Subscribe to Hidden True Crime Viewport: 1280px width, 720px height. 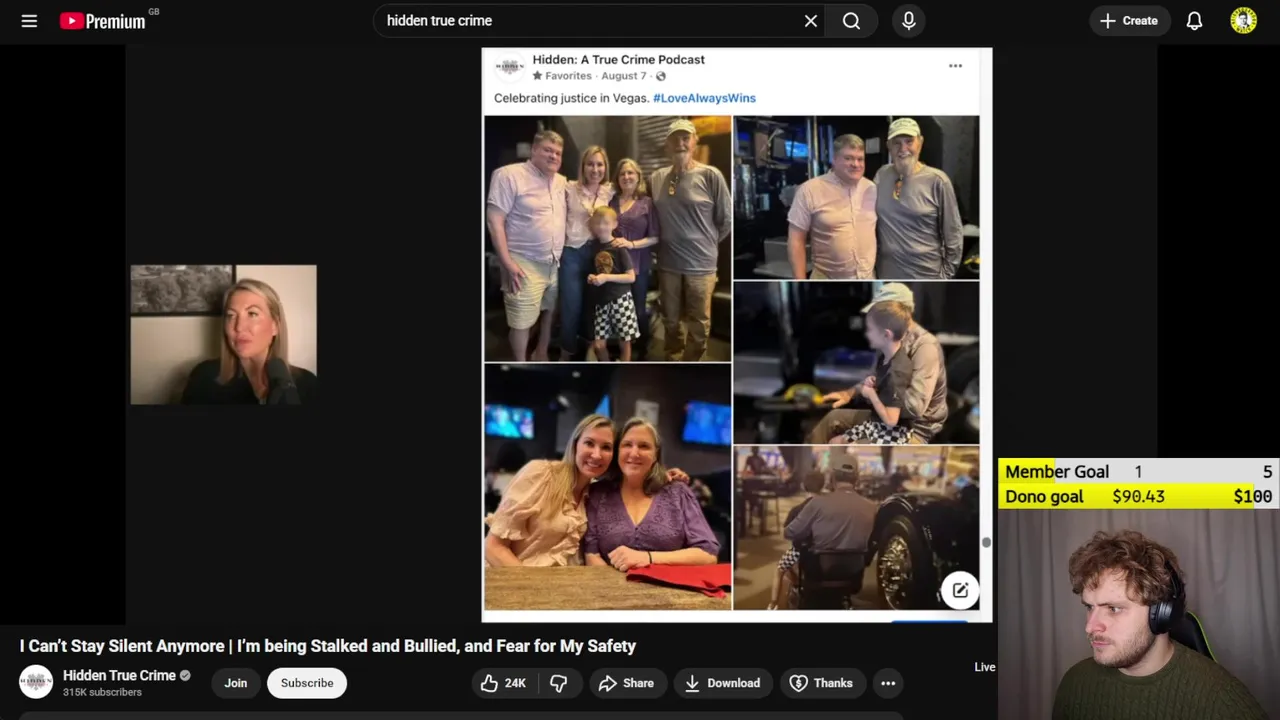click(x=307, y=683)
